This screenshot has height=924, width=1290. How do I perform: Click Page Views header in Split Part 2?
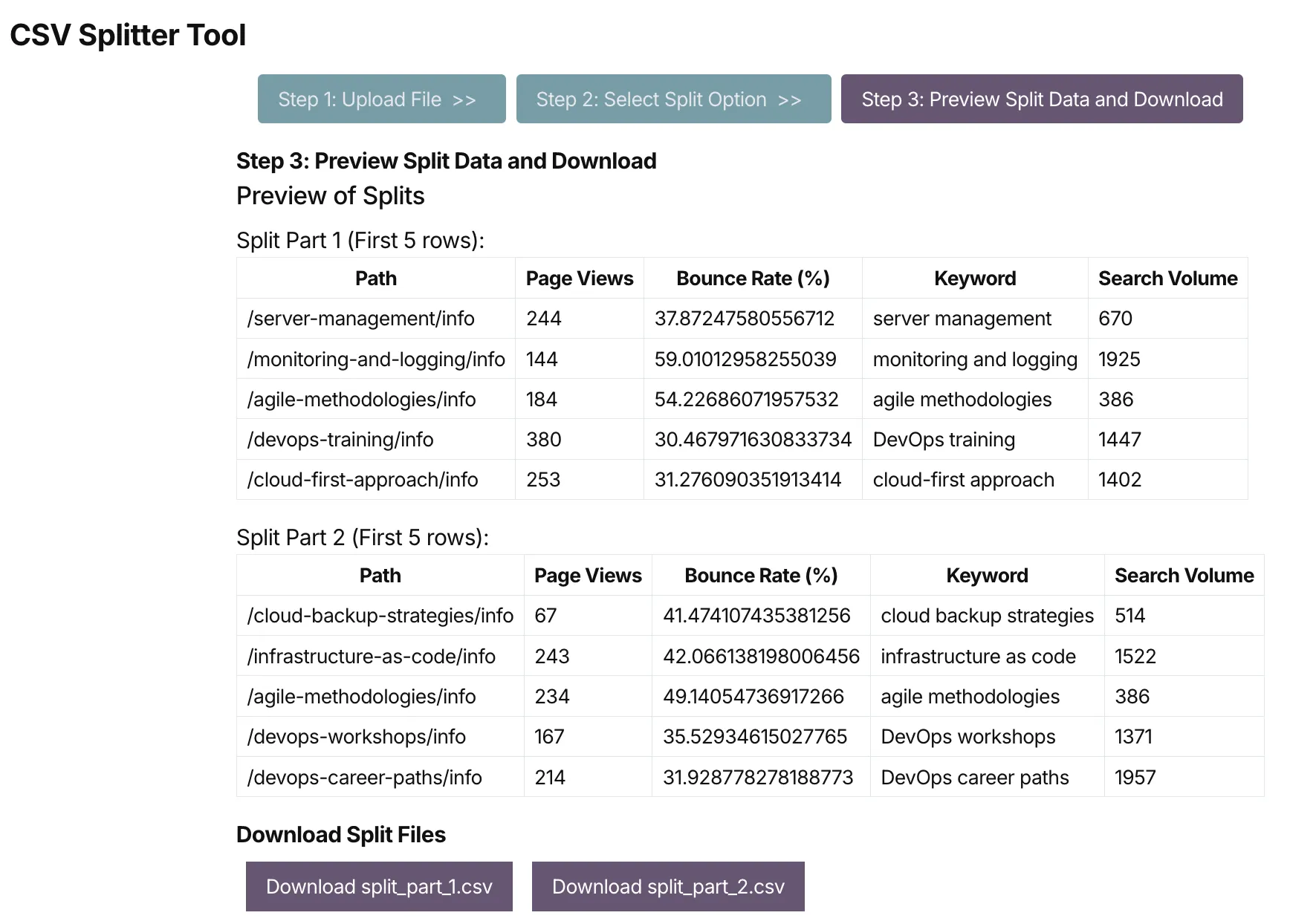tap(588, 576)
